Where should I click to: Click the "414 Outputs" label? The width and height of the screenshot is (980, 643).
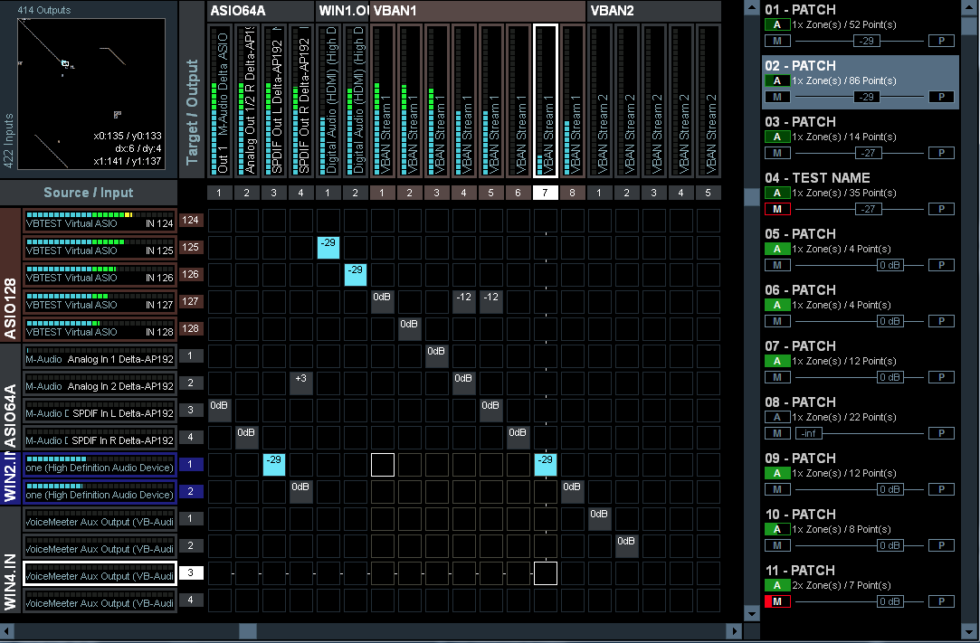(x=44, y=10)
